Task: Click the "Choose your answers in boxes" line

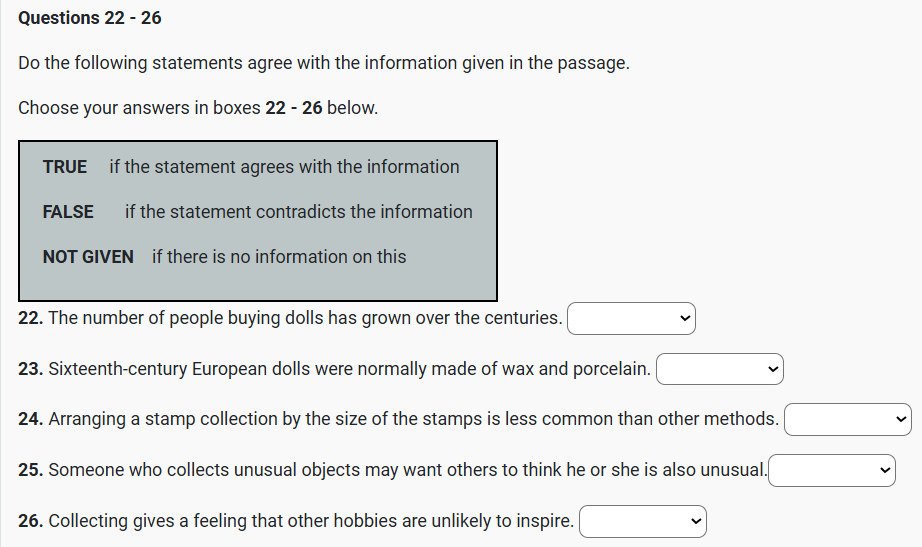Action: (x=198, y=108)
